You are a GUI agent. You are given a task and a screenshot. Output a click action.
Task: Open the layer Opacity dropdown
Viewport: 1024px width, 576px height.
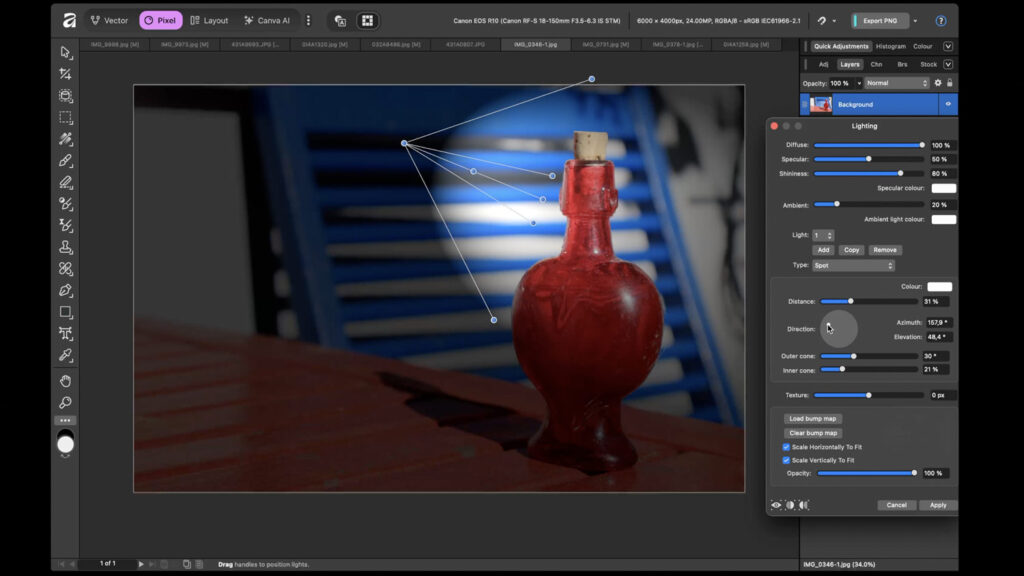pyautogui.click(x=860, y=83)
